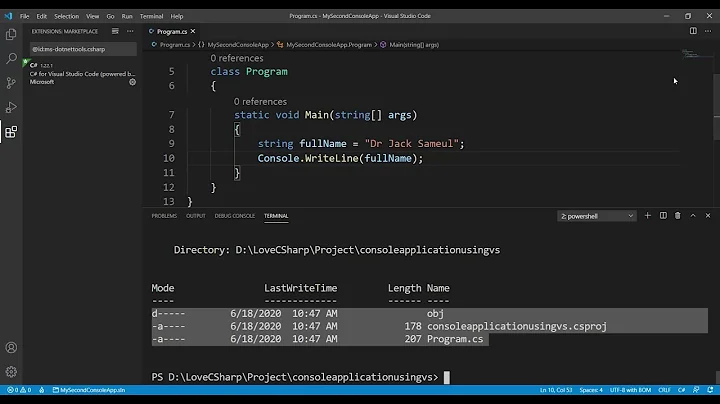Click MySecondConsoleApp.sln in status bar

coord(89,390)
